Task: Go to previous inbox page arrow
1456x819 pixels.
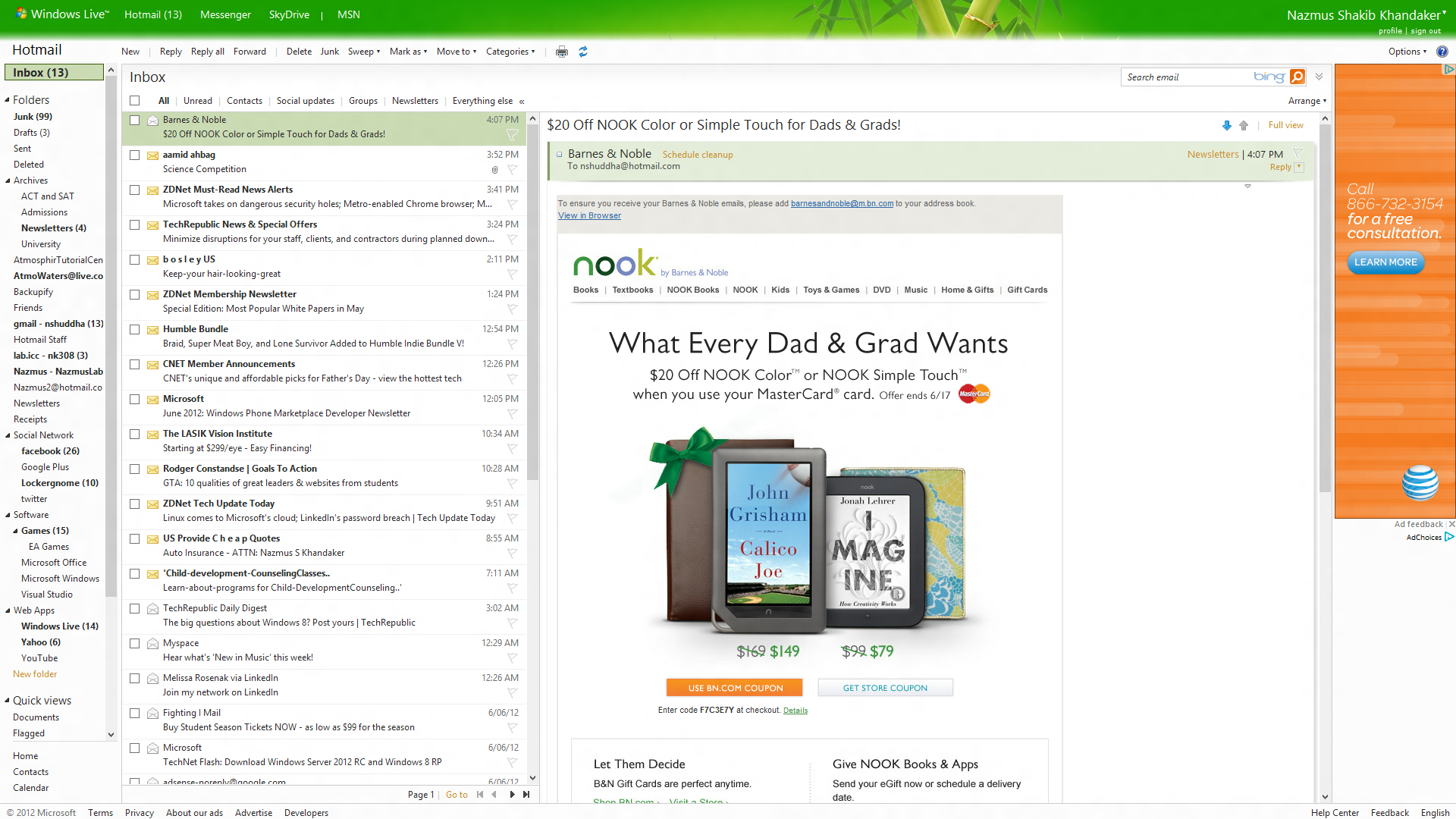Action: 494,794
